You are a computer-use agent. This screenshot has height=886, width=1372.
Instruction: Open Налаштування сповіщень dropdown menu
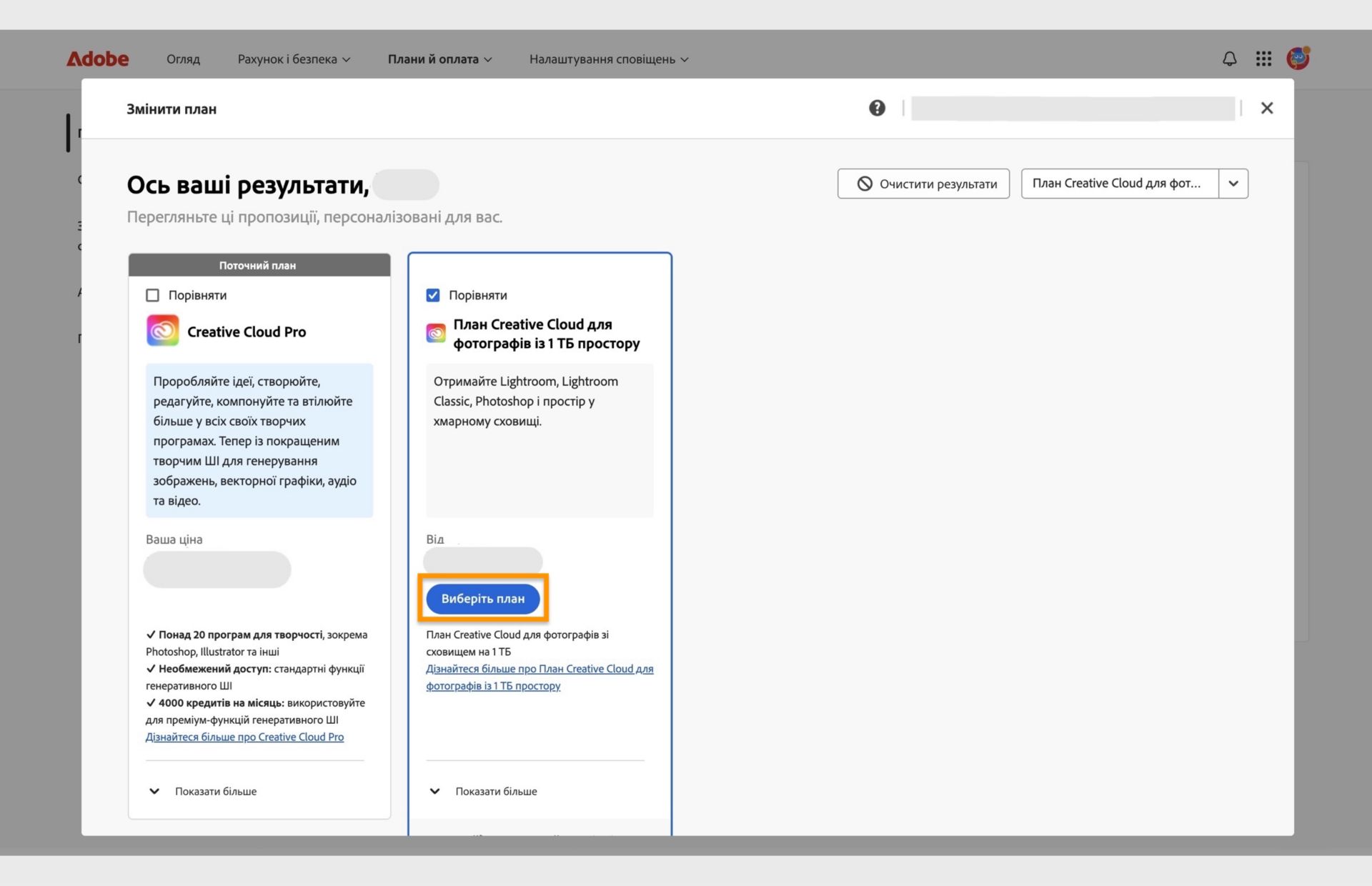pos(609,59)
